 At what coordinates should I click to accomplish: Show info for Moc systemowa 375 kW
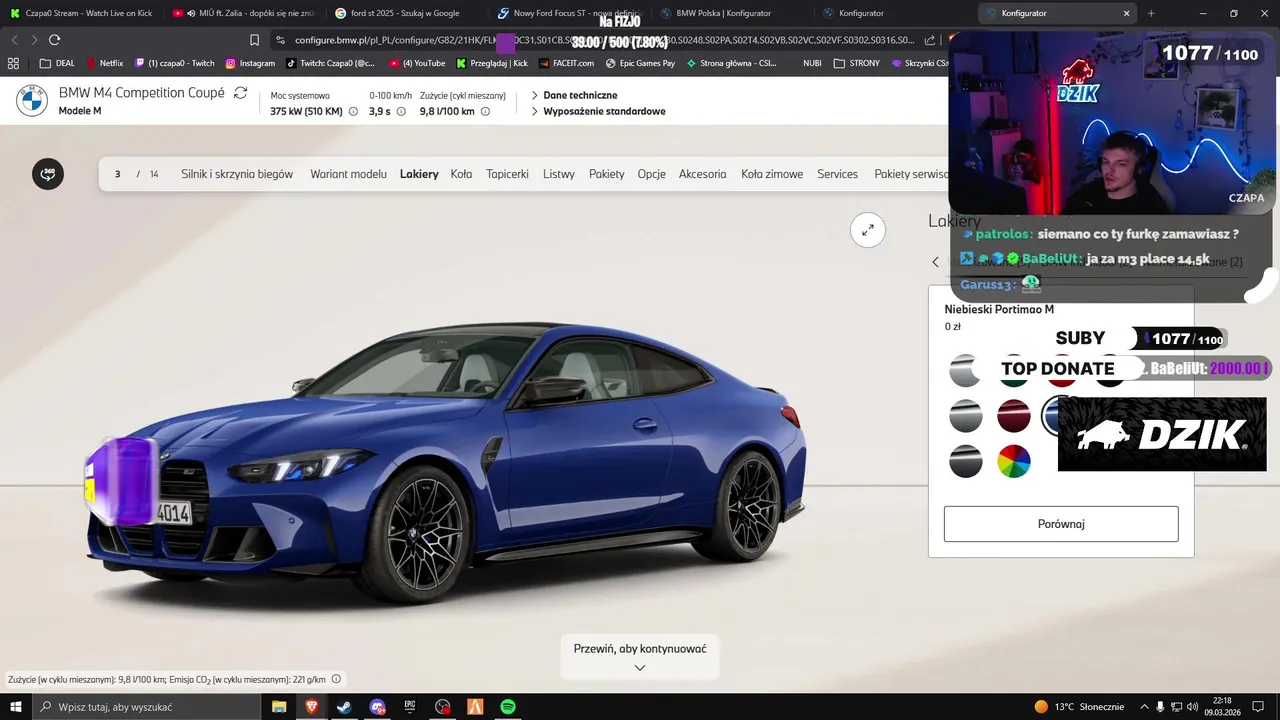[x=353, y=112]
